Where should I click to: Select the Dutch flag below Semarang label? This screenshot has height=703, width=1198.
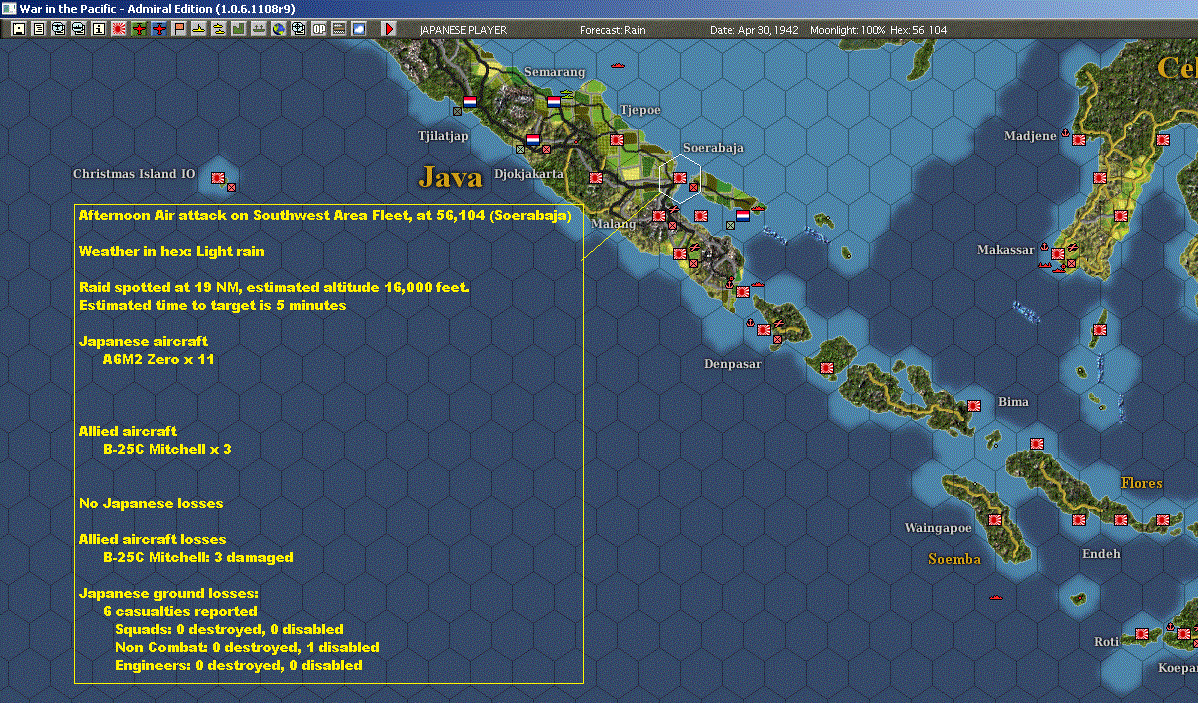tap(554, 102)
